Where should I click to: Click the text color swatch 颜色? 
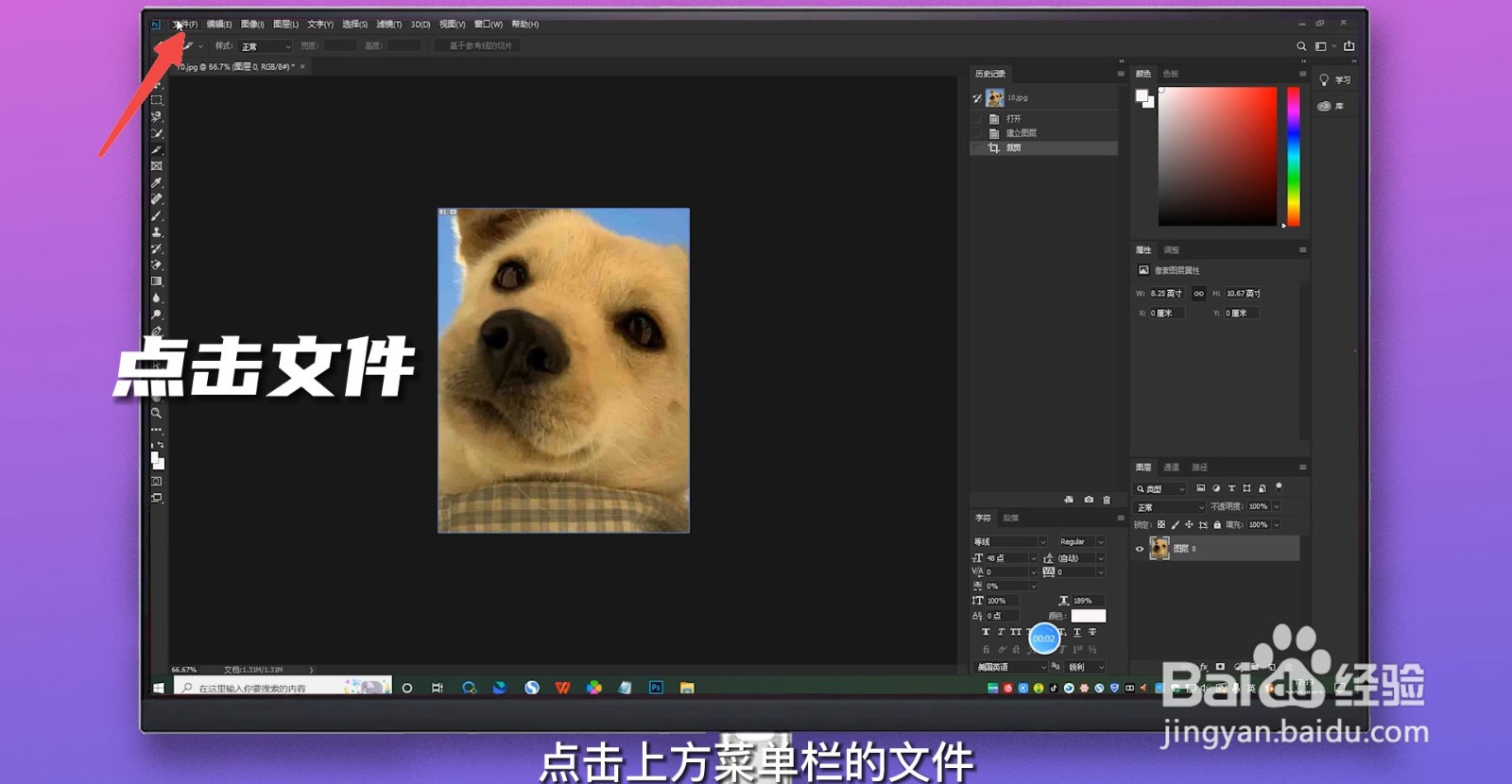click(1088, 616)
